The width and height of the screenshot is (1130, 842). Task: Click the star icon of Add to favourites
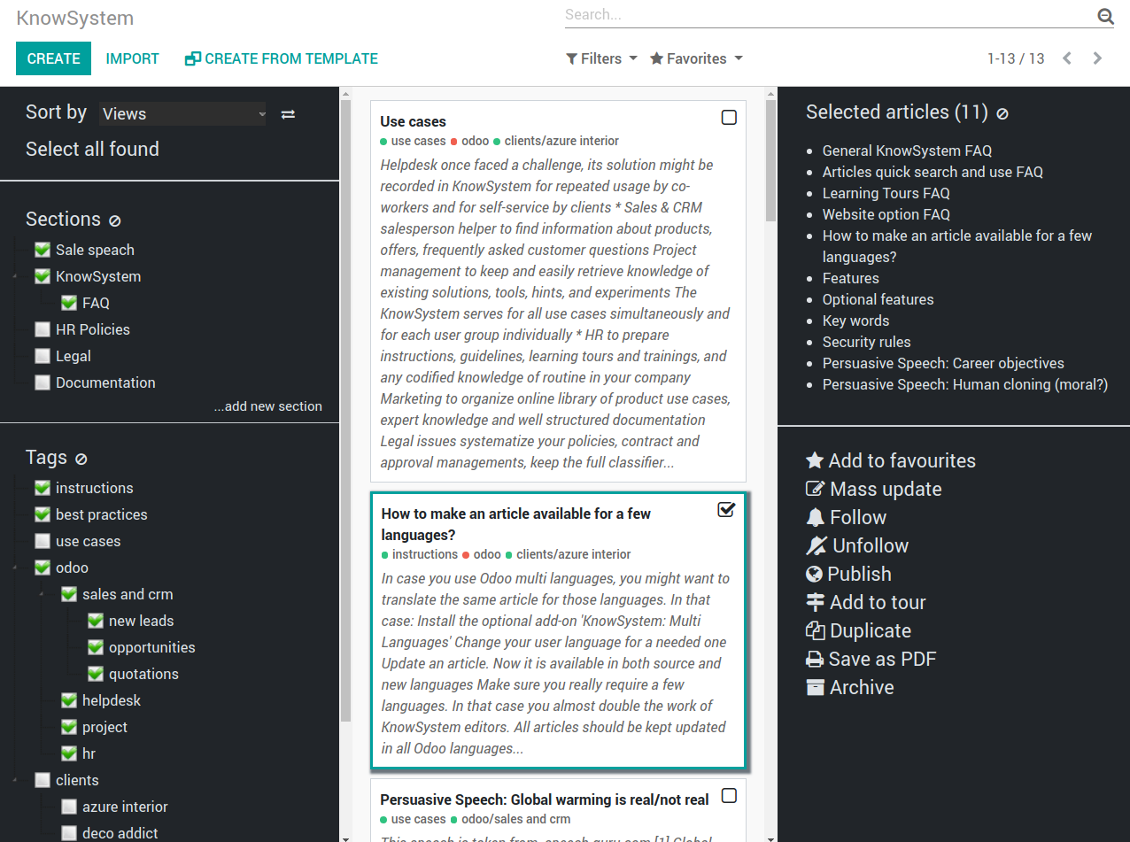point(814,461)
